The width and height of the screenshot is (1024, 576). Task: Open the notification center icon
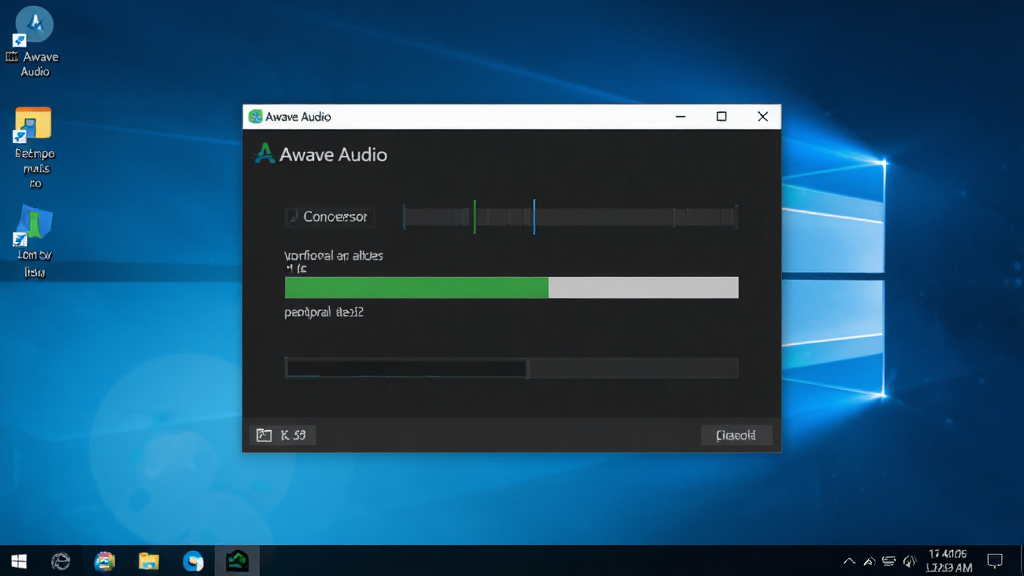click(x=995, y=561)
